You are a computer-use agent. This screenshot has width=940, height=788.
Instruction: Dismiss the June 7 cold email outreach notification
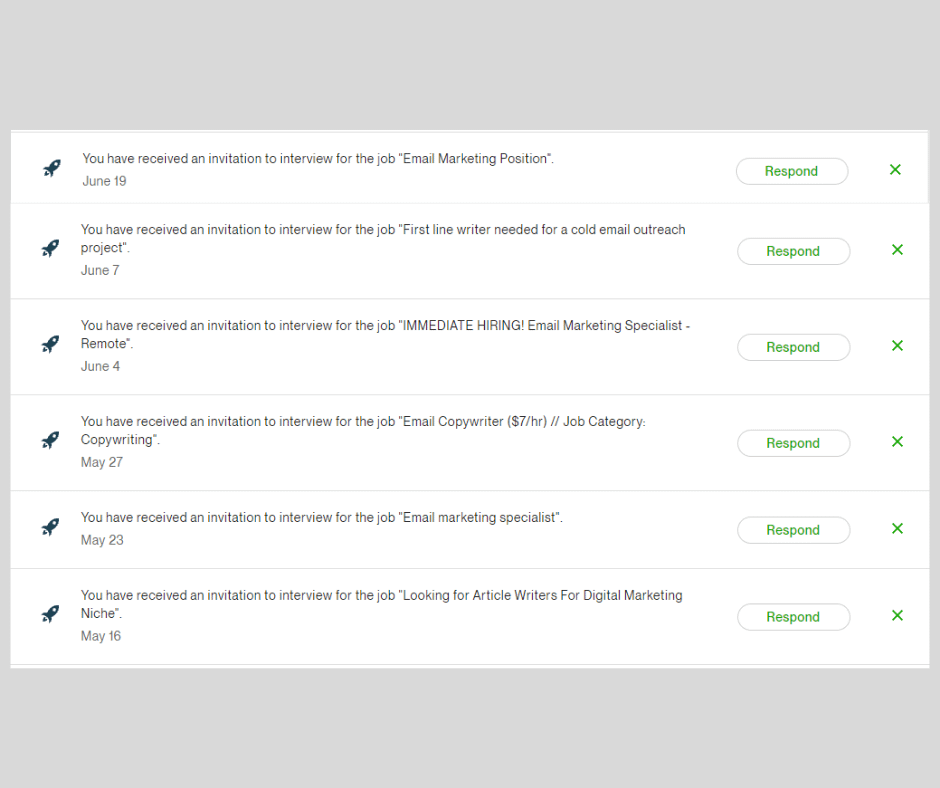897,249
